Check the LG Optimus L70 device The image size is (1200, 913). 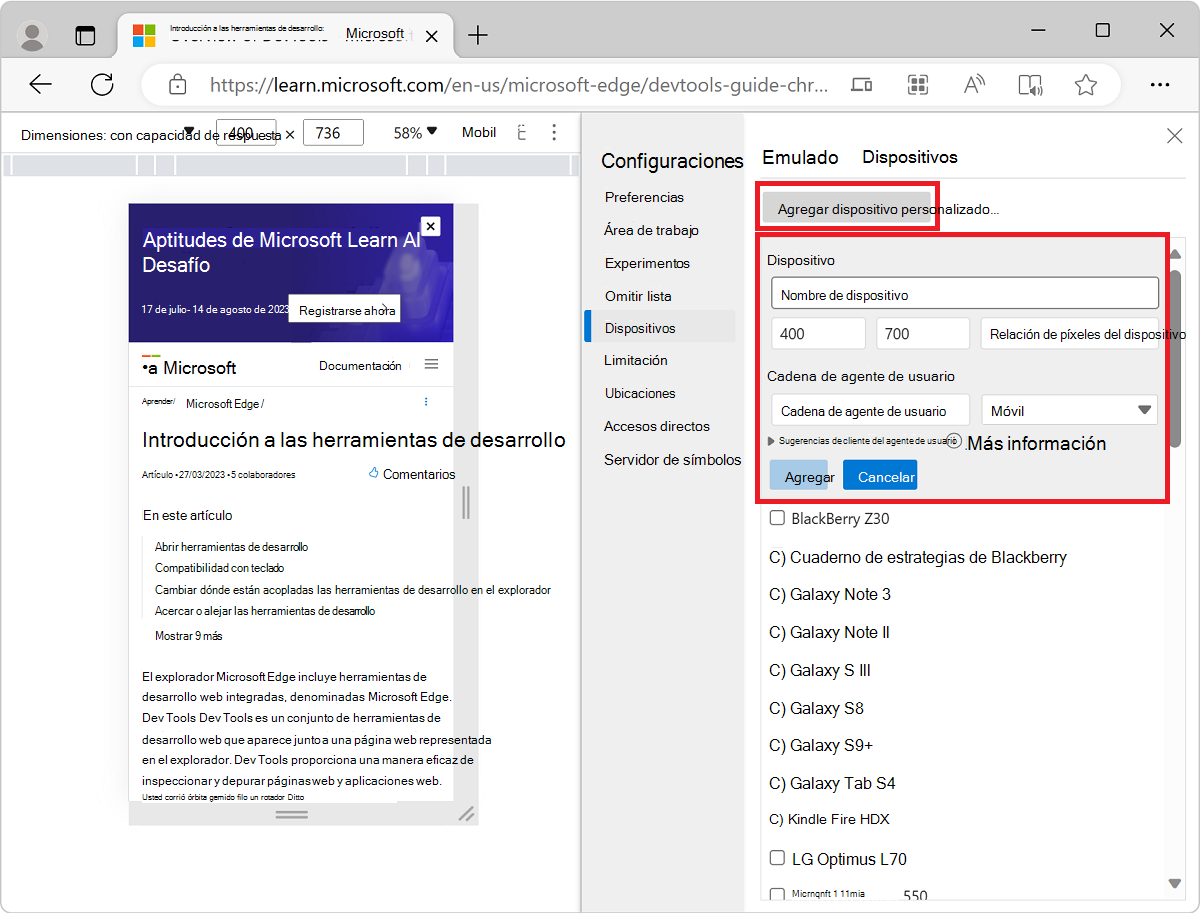tap(777, 858)
